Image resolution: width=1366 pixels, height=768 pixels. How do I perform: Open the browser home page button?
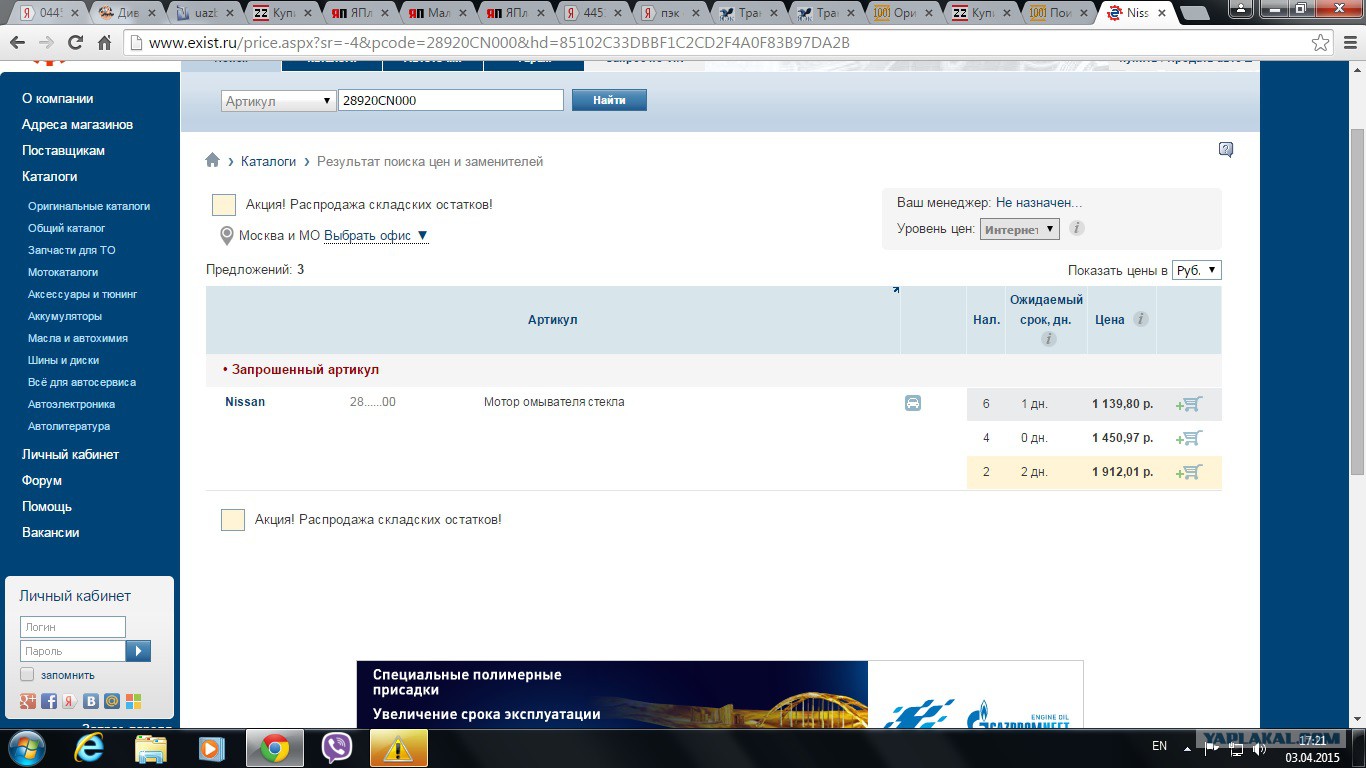click(104, 43)
